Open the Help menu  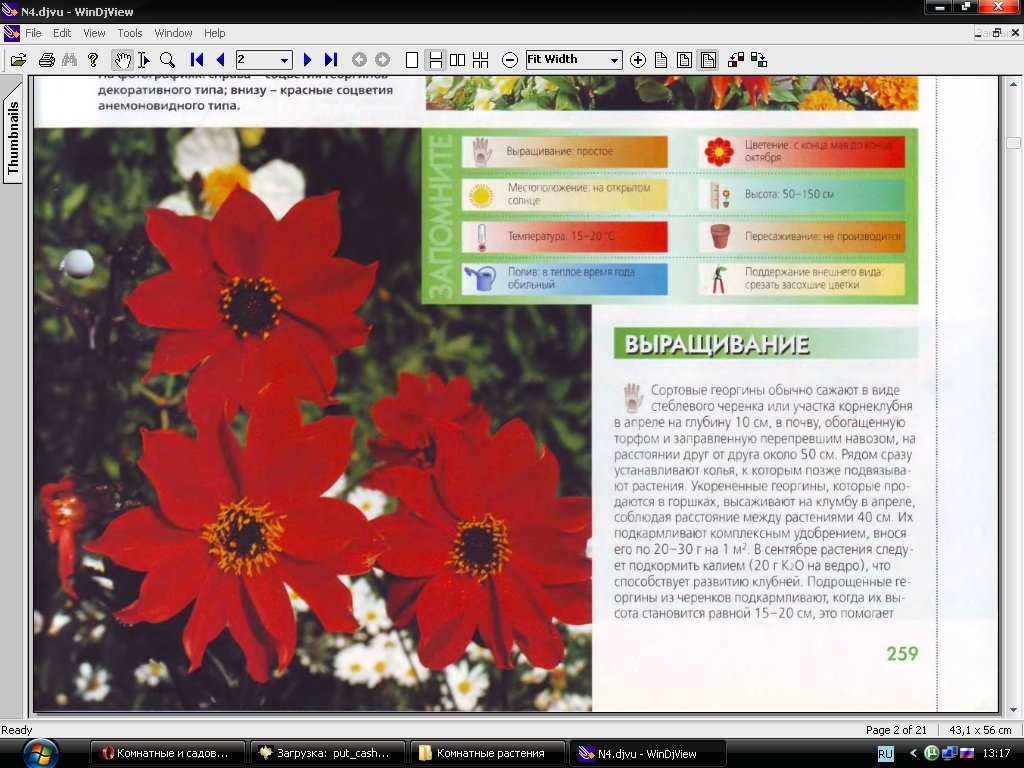(x=214, y=33)
